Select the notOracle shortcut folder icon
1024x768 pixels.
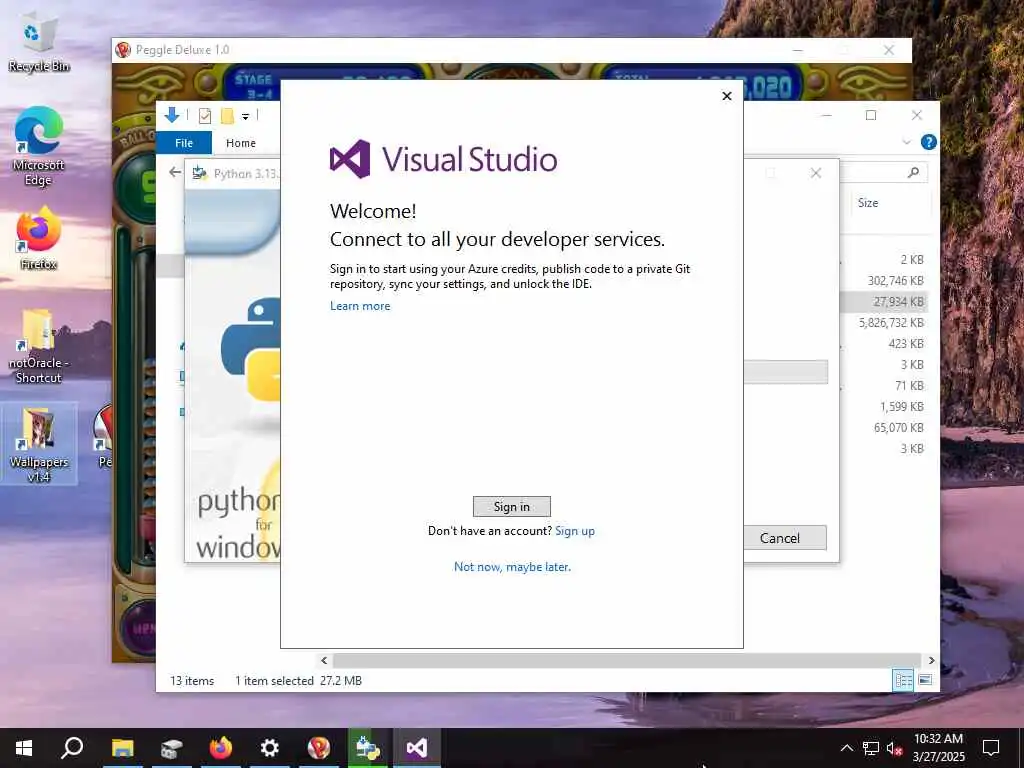point(39,346)
